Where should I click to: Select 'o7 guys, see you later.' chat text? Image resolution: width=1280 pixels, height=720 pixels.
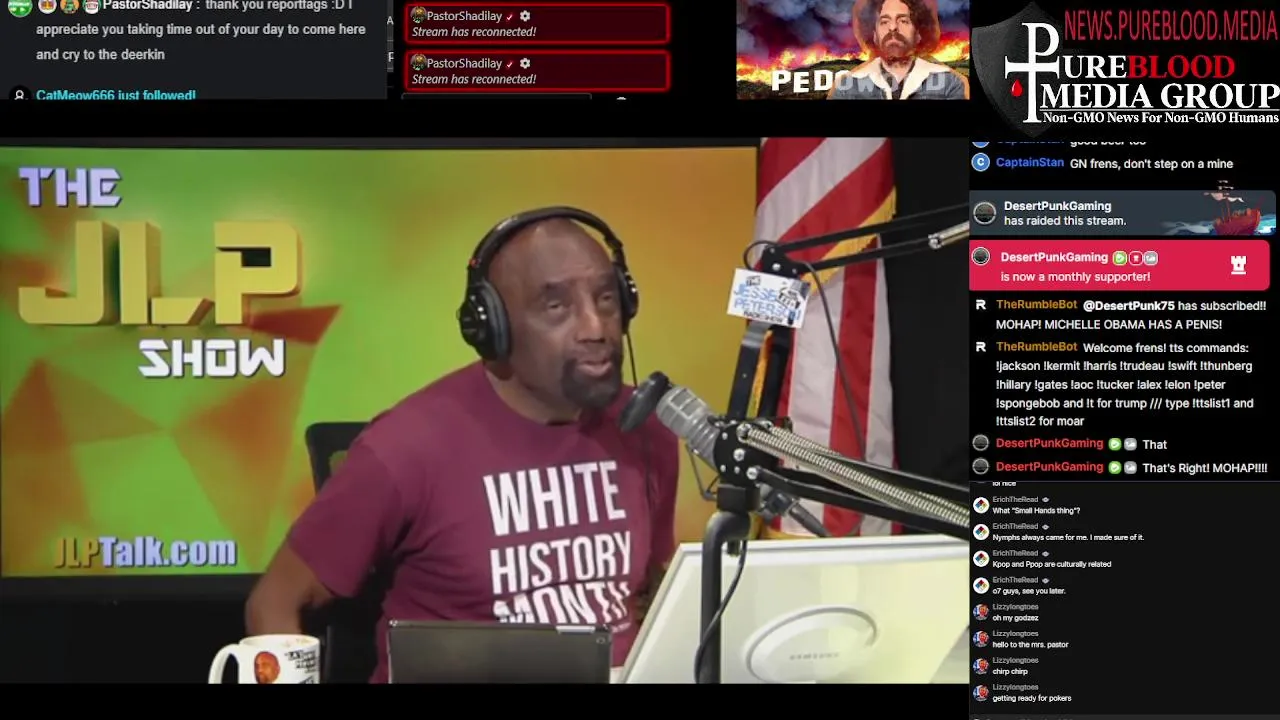[1029, 591]
